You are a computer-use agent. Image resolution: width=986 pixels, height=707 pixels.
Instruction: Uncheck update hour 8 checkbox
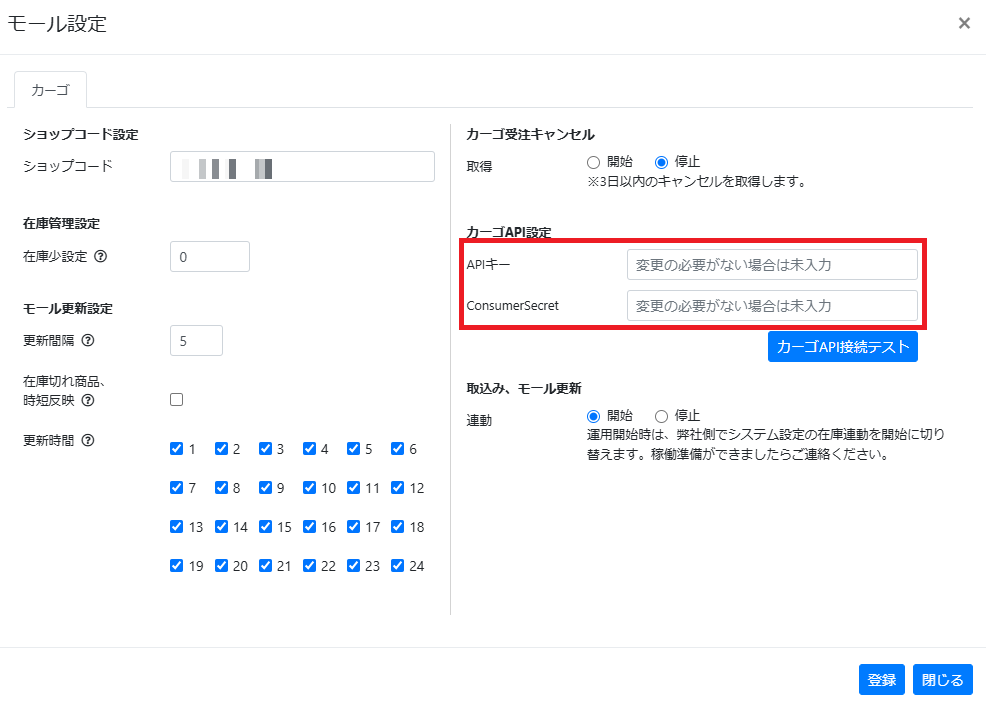(x=221, y=487)
